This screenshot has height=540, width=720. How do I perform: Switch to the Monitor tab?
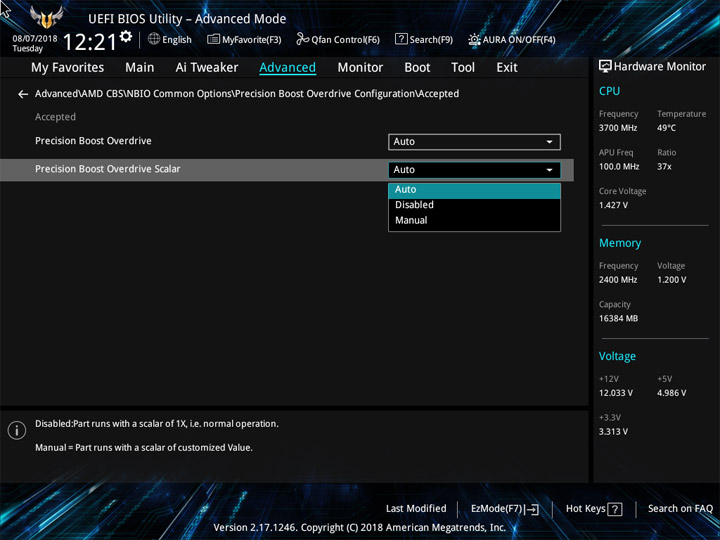360,68
